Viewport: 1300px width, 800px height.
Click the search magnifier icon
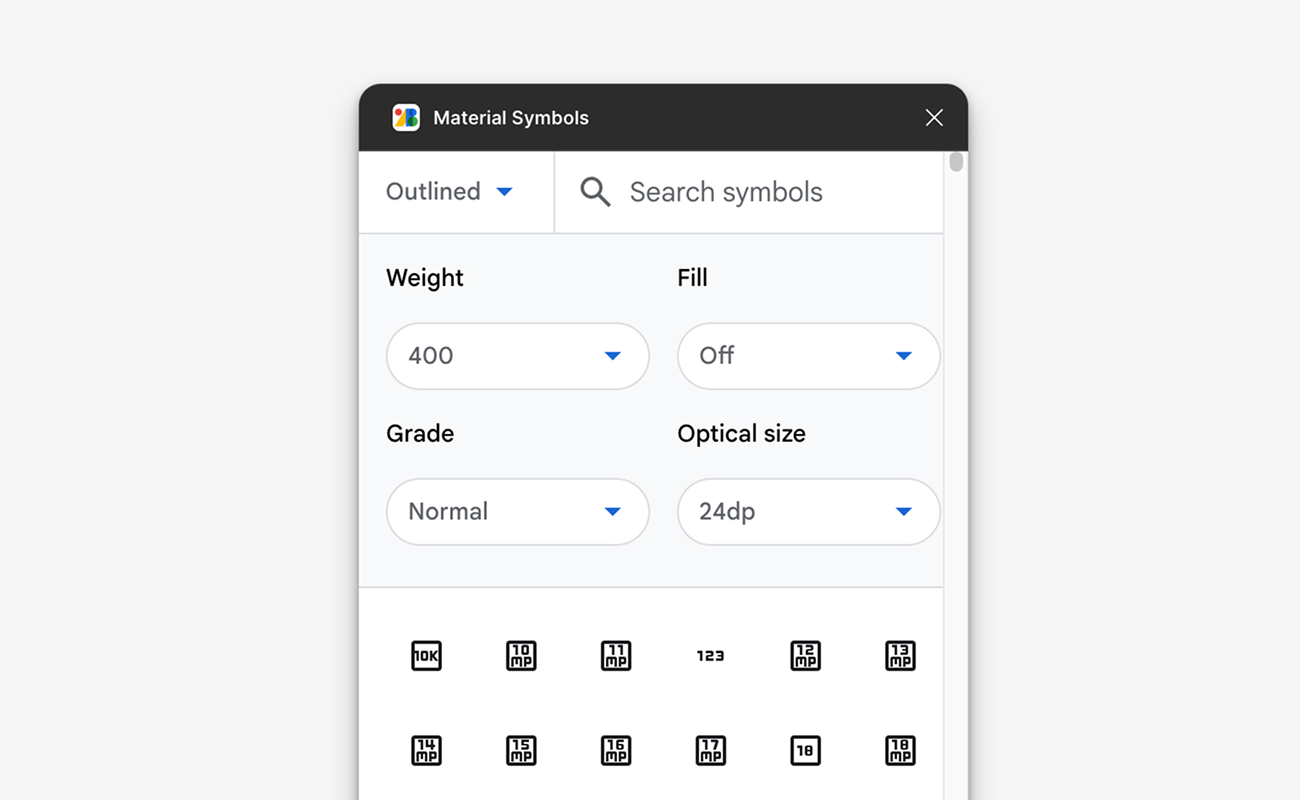click(595, 192)
